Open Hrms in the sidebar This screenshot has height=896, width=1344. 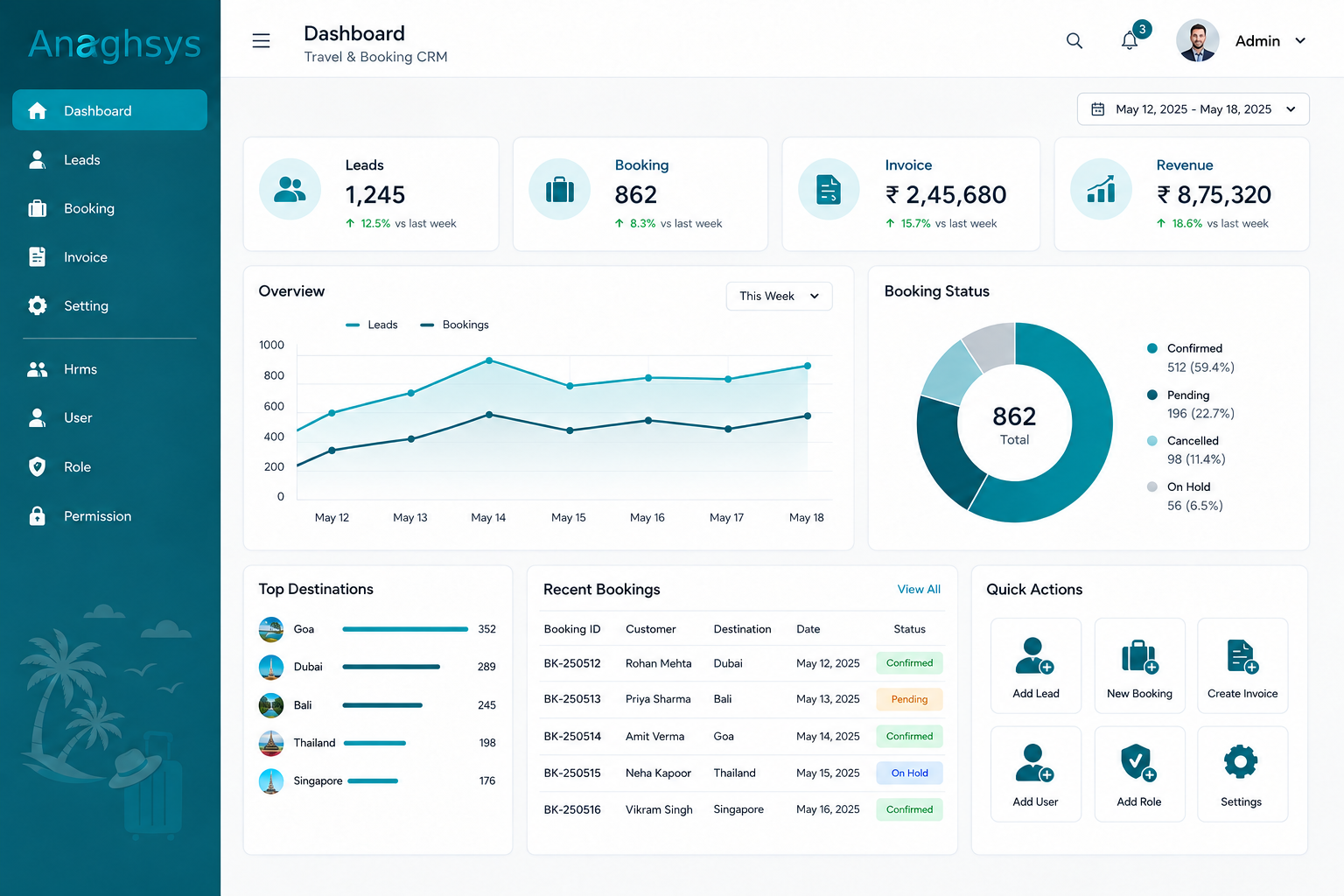109,369
